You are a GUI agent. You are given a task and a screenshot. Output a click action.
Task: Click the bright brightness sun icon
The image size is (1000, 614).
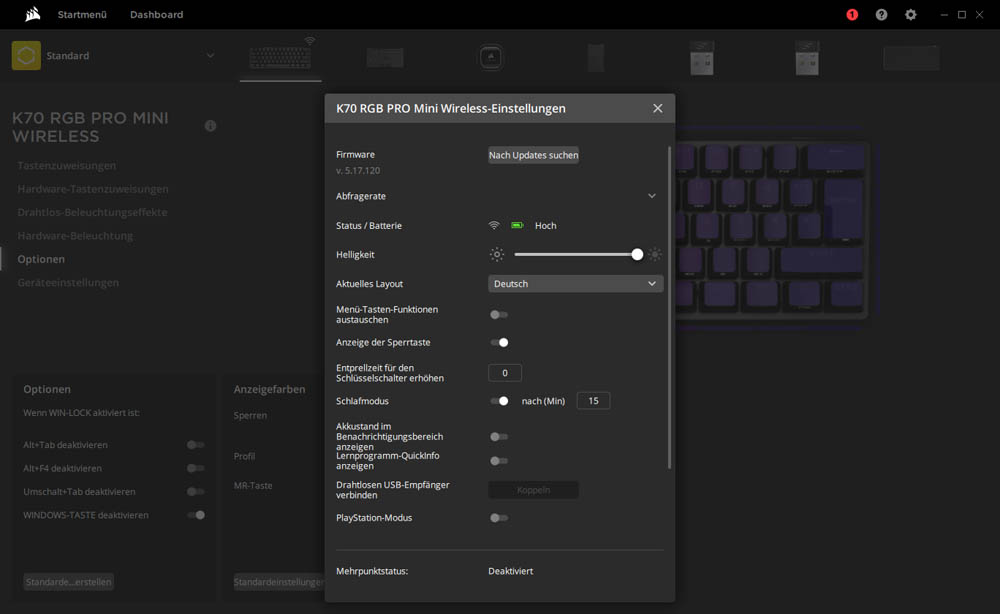[x=655, y=254]
